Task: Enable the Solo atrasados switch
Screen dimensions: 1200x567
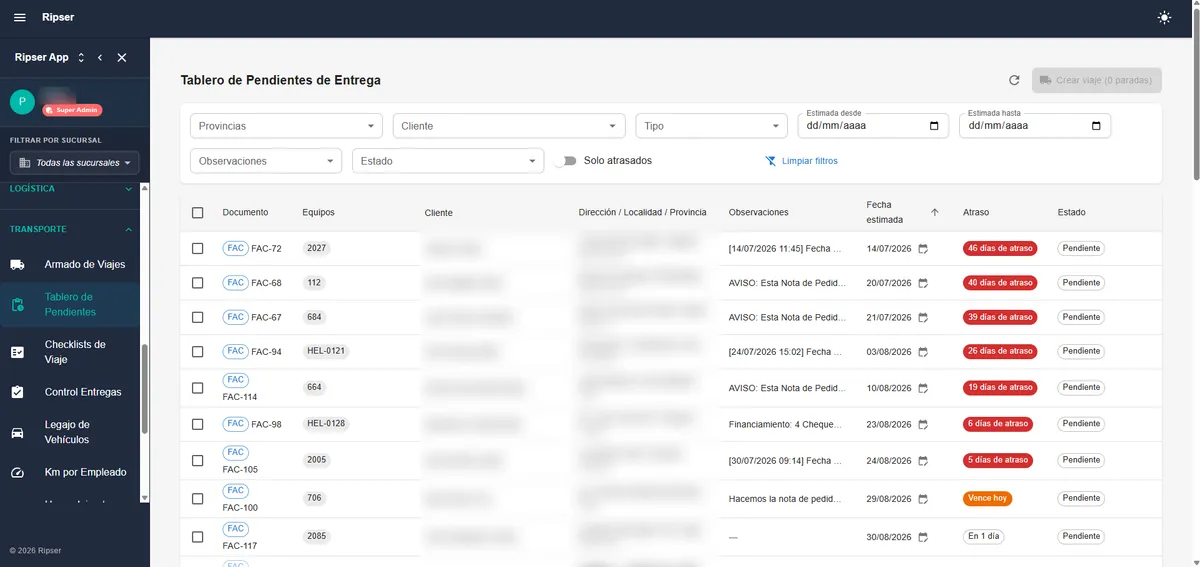Action: click(566, 160)
